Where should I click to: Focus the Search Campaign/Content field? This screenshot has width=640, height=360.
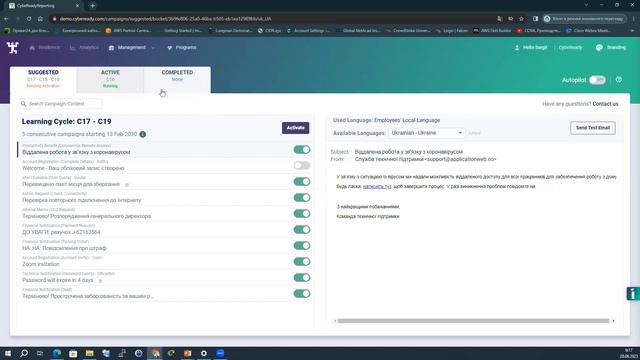click(x=60, y=104)
